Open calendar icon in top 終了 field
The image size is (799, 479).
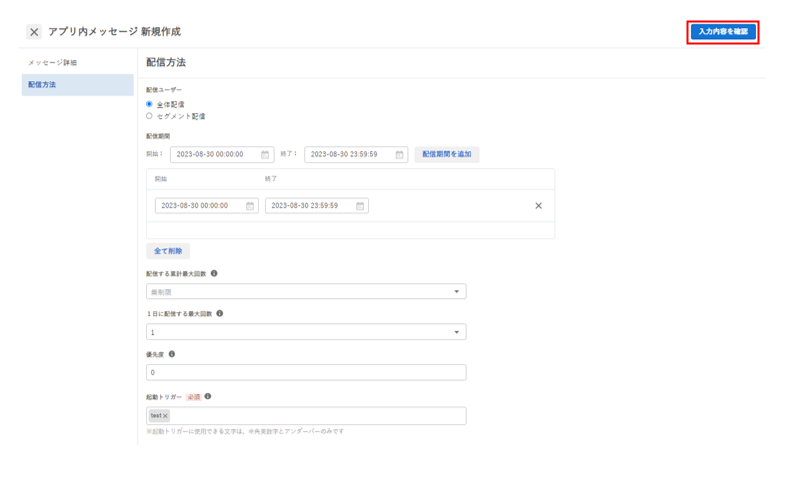pos(400,154)
